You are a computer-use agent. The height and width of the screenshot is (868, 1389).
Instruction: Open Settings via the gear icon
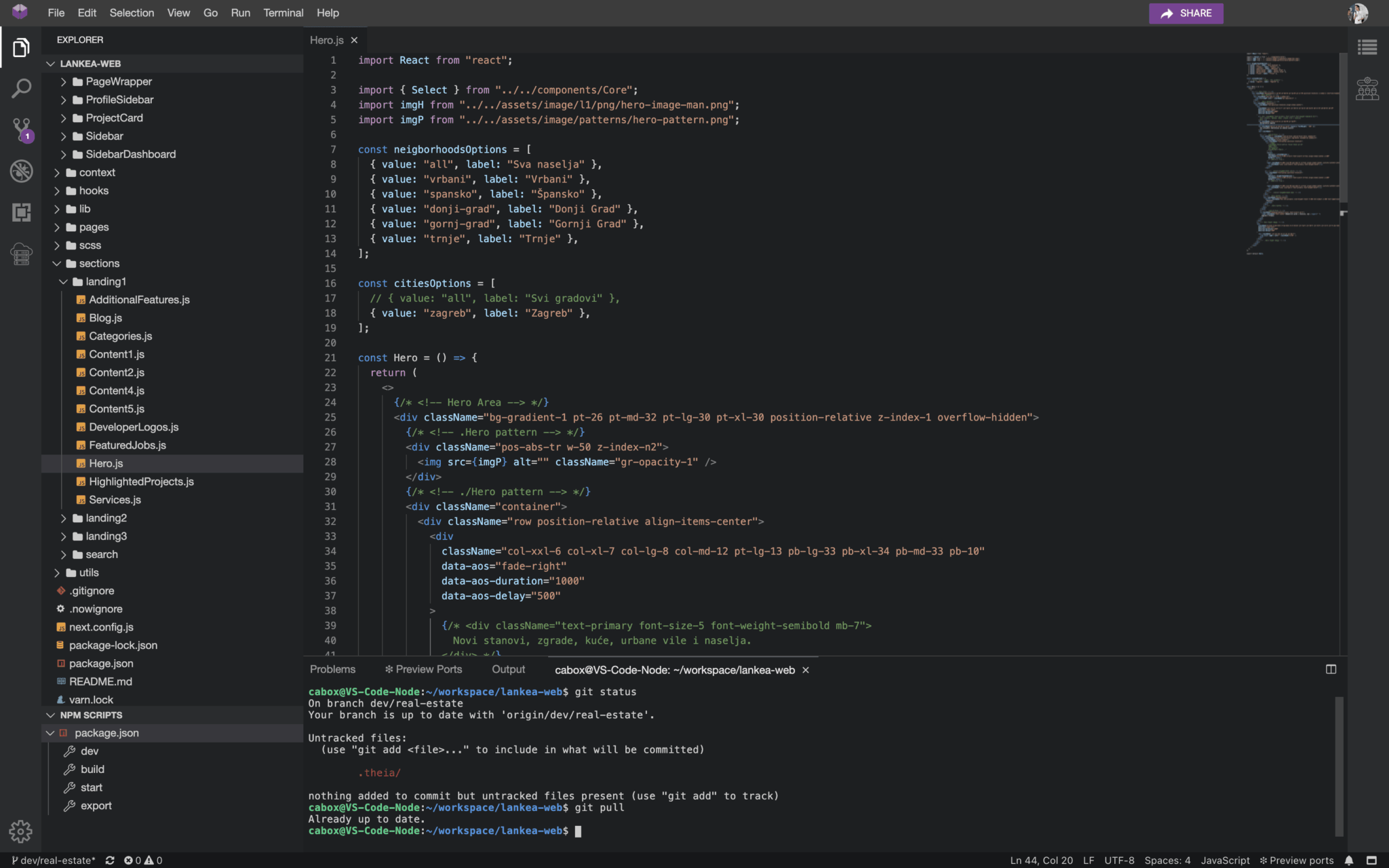(20, 831)
